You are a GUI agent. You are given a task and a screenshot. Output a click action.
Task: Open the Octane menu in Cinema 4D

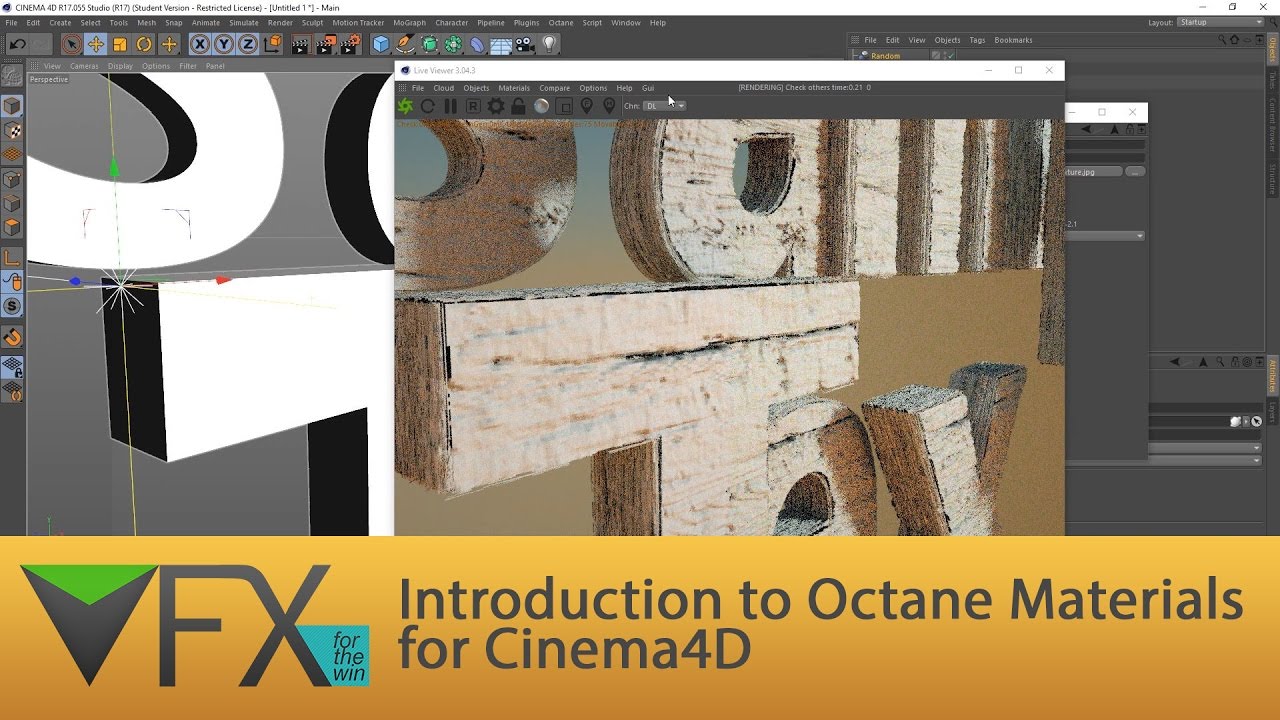(561, 22)
